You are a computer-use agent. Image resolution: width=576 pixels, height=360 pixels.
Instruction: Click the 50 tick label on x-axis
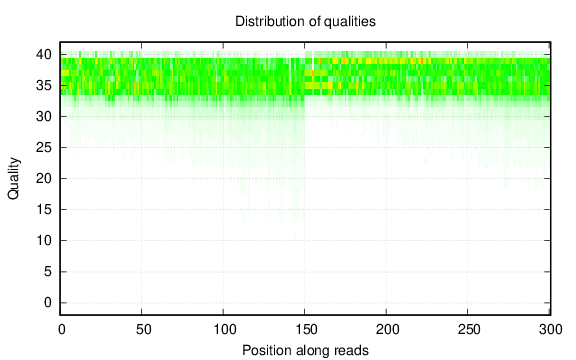coord(143,330)
